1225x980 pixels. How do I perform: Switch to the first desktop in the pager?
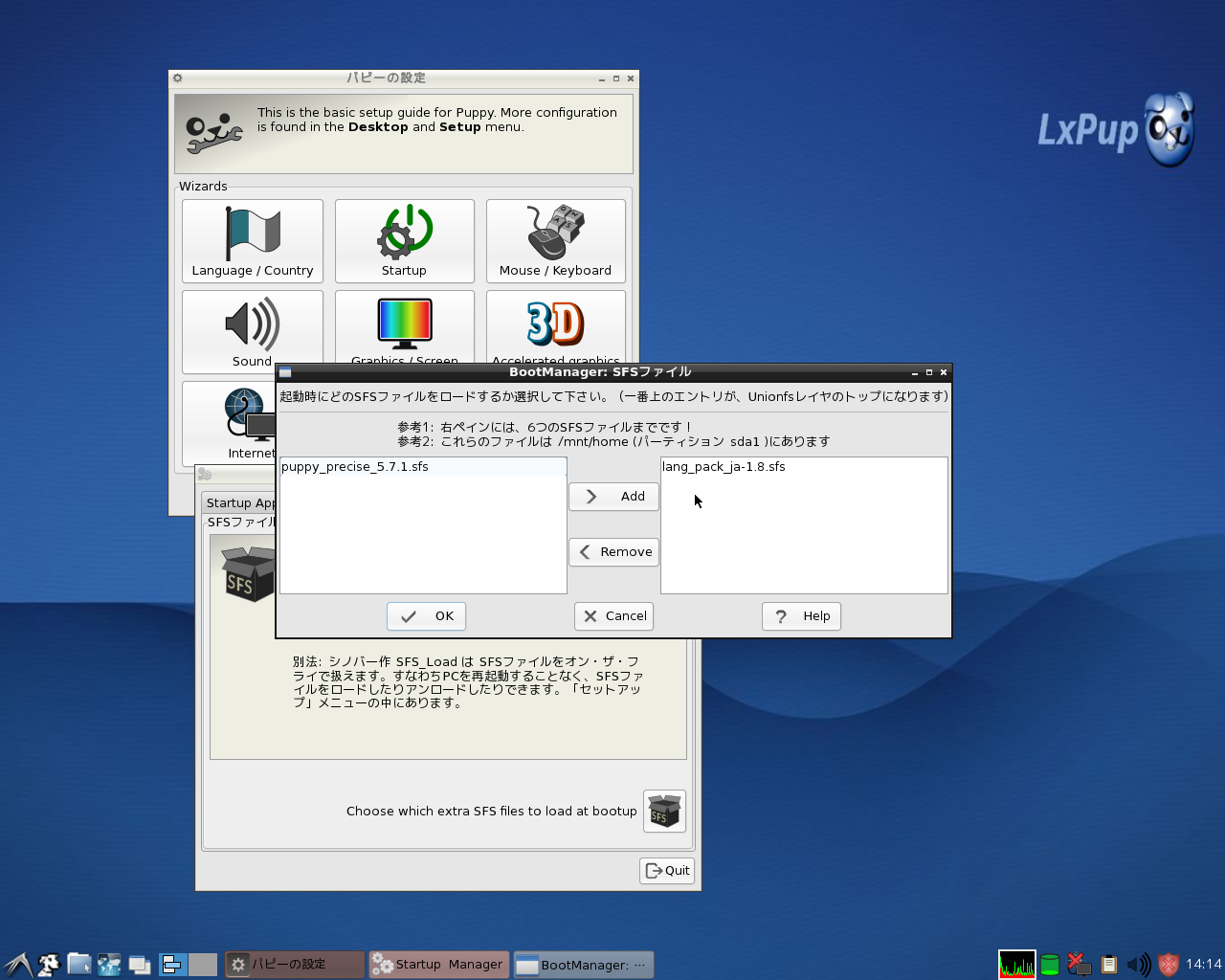[x=172, y=965]
